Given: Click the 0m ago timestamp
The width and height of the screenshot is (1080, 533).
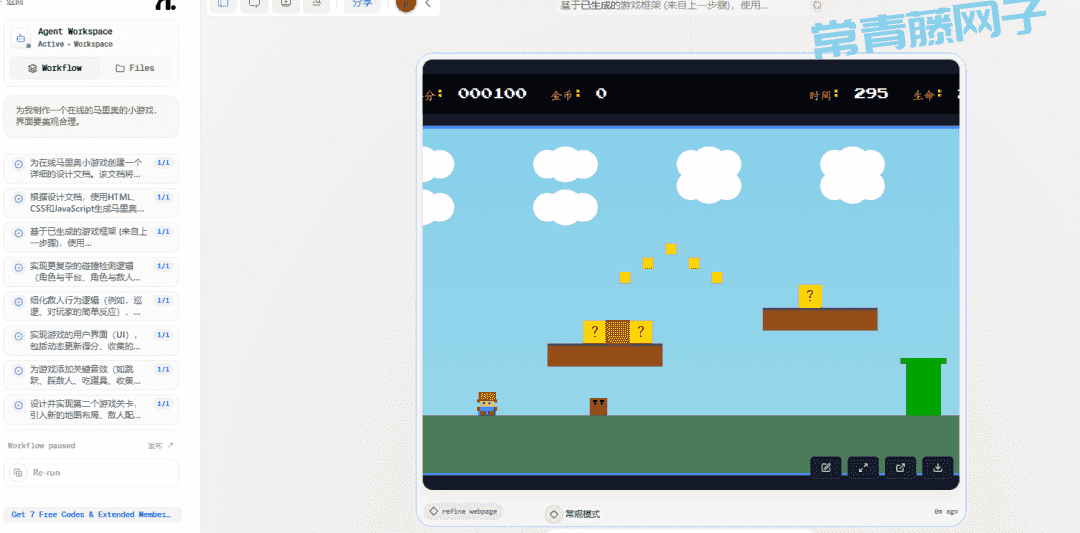Looking at the screenshot, I should pos(946,512).
